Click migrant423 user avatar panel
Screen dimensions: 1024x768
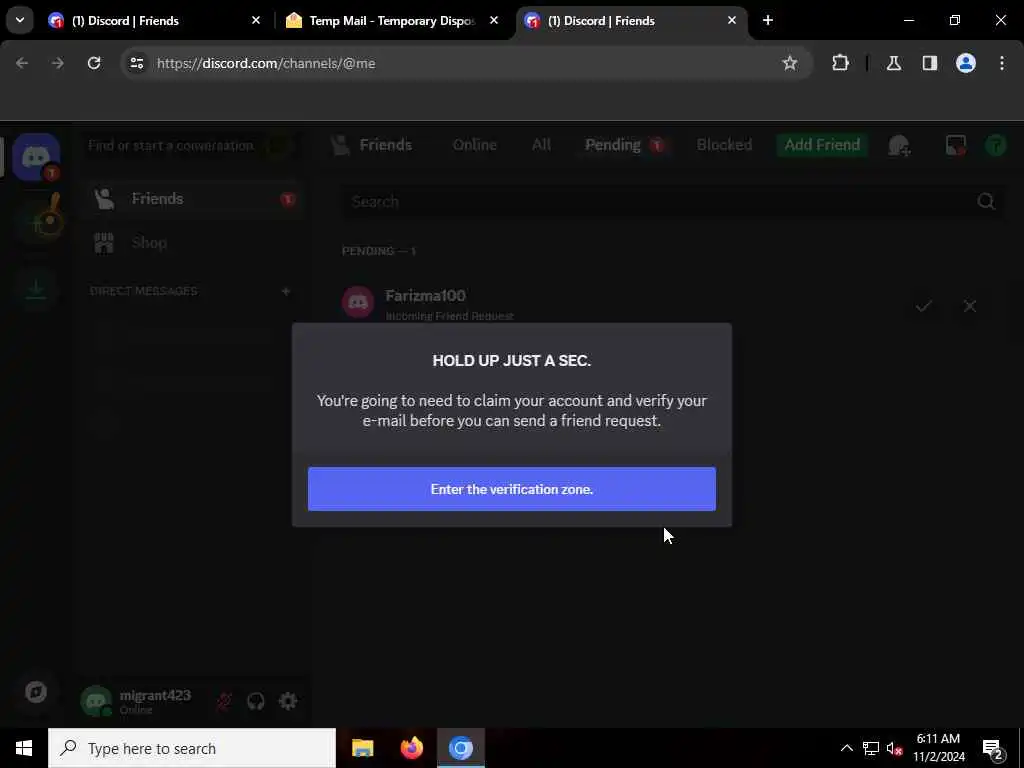(x=137, y=701)
